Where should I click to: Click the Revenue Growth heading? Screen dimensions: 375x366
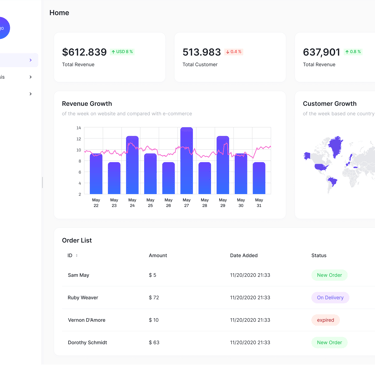point(87,104)
